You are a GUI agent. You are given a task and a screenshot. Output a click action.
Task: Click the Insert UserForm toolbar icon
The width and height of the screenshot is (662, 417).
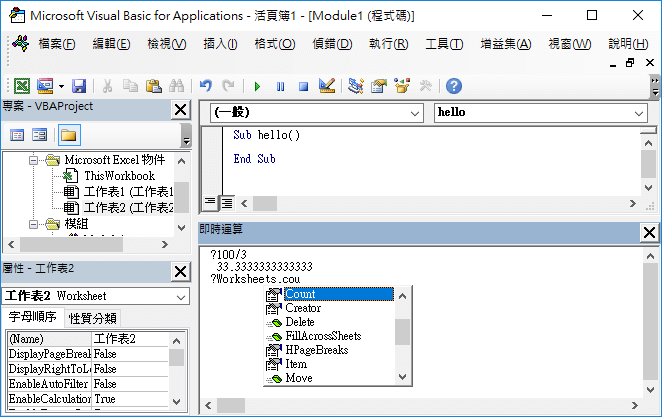click(45, 86)
